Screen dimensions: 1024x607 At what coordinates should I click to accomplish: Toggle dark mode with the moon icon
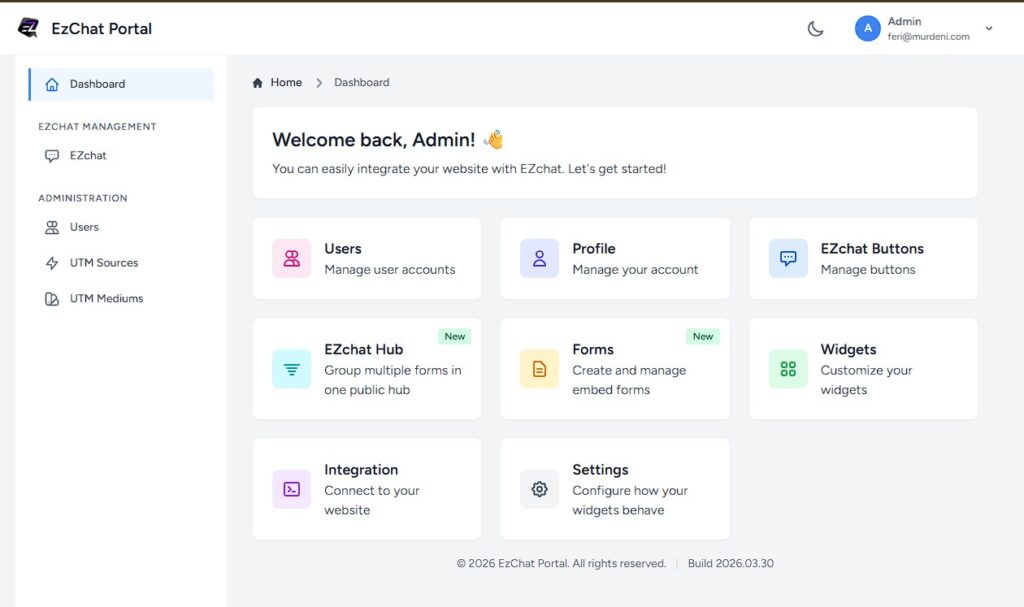[x=815, y=29]
